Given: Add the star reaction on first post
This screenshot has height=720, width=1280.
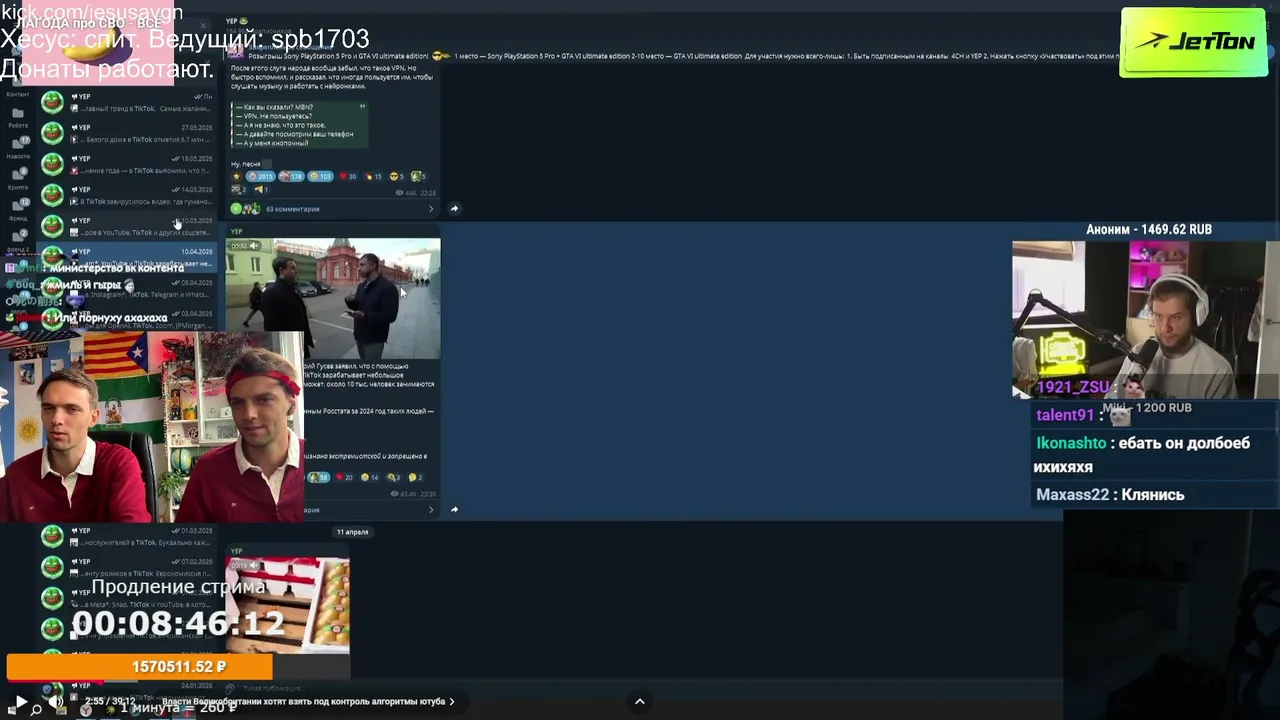Looking at the screenshot, I should tap(237, 177).
